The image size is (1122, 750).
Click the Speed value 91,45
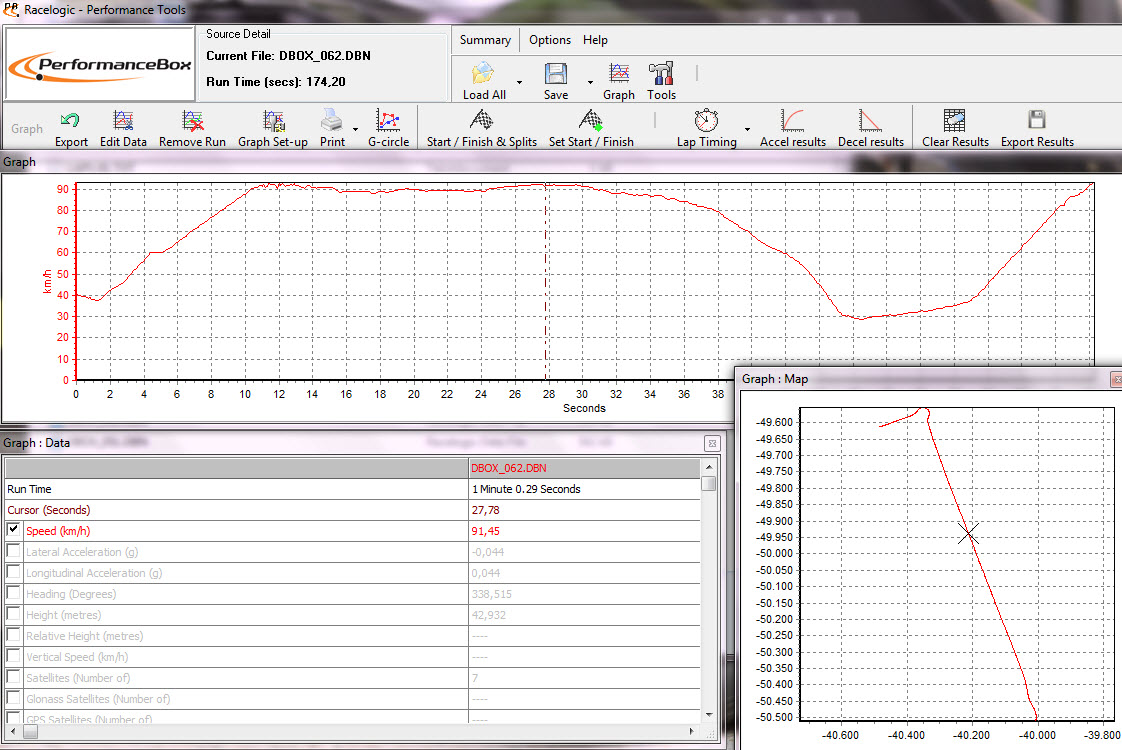[x=486, y=531]
